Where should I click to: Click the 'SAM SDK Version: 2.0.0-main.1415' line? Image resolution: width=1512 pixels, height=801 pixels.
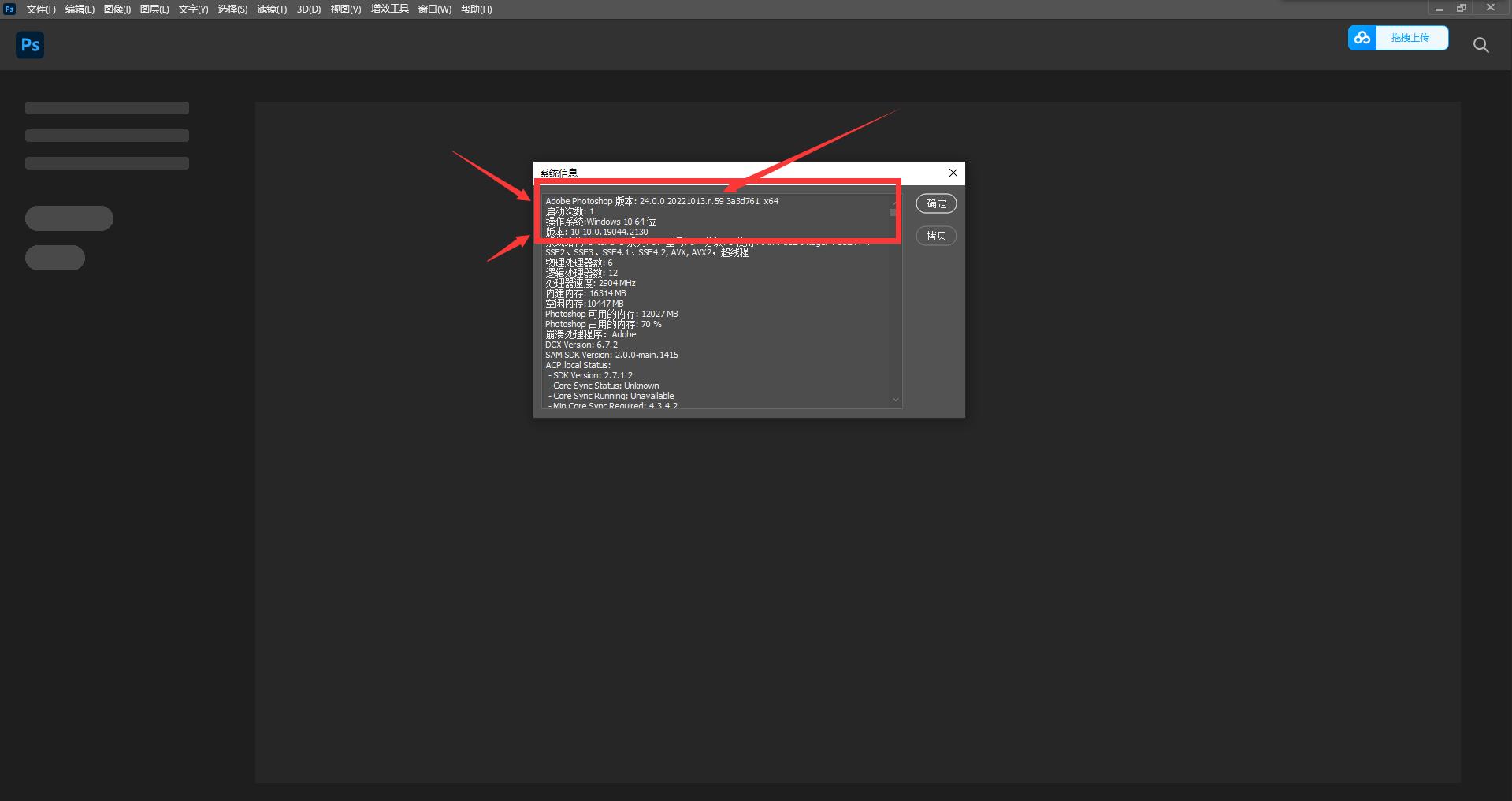coord(611,355)
